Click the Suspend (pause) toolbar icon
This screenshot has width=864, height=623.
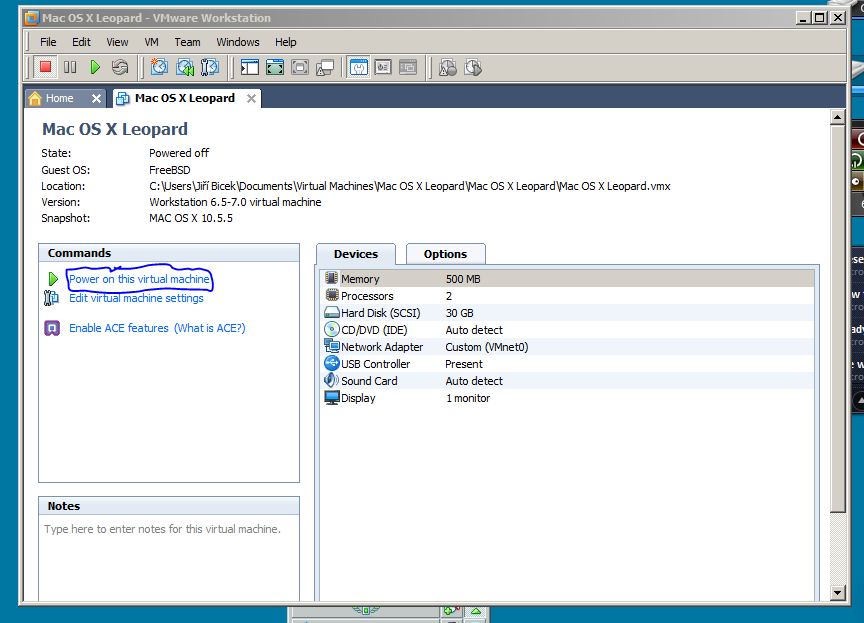point(70,67)
